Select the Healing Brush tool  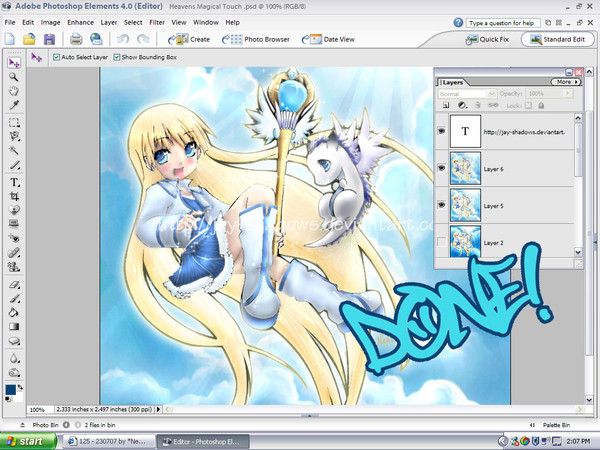[x=14, y=252]
